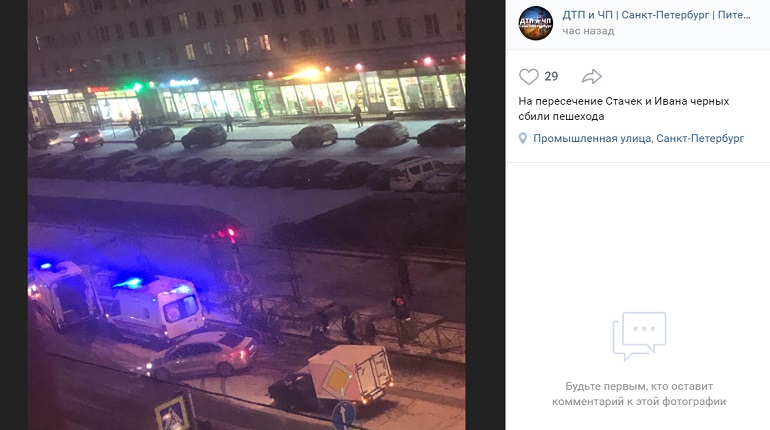The height and width of the screenshot is (430, 770).
Task: Like the photo with the heart icon
Action: [528, 77]
